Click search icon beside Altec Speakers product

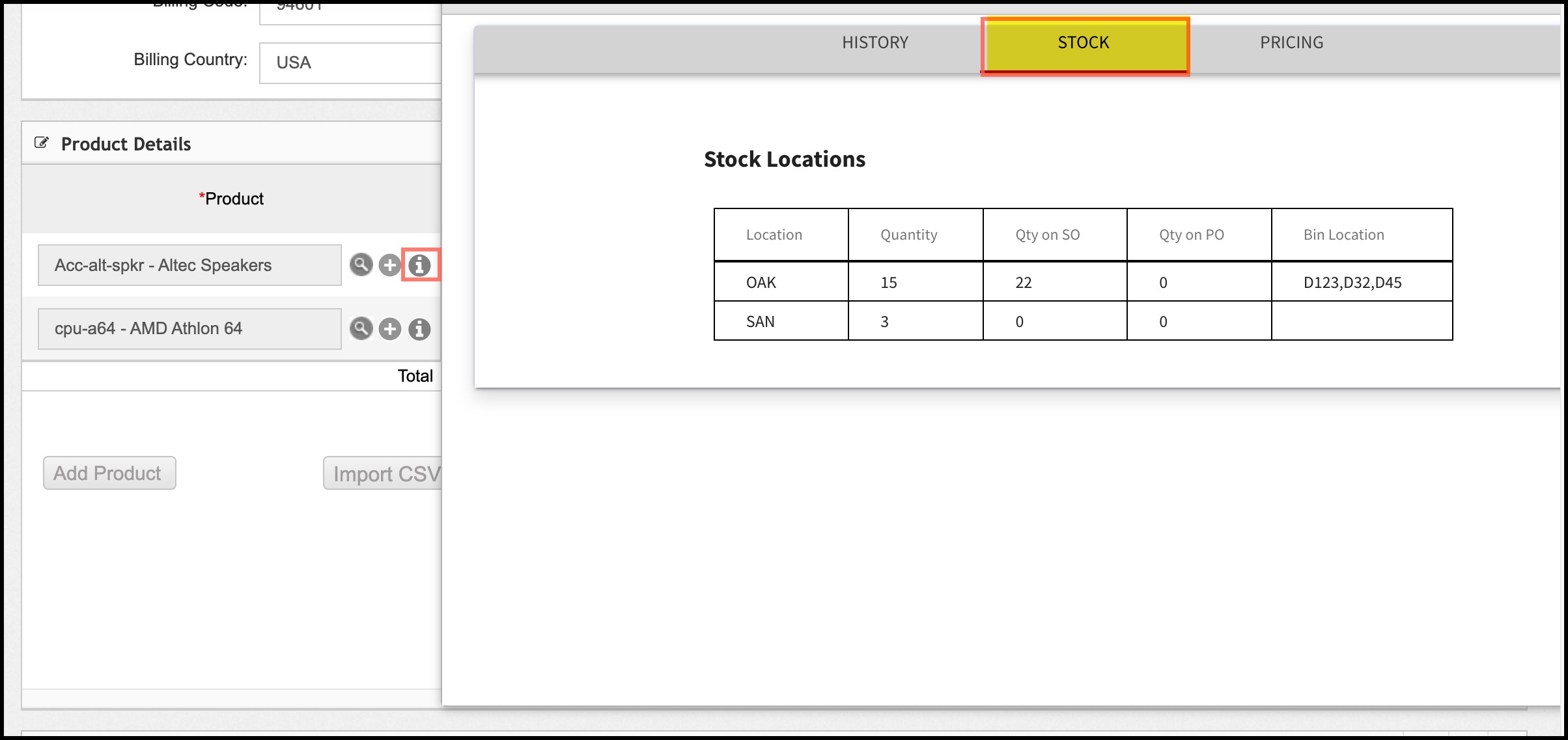point(361,264)
